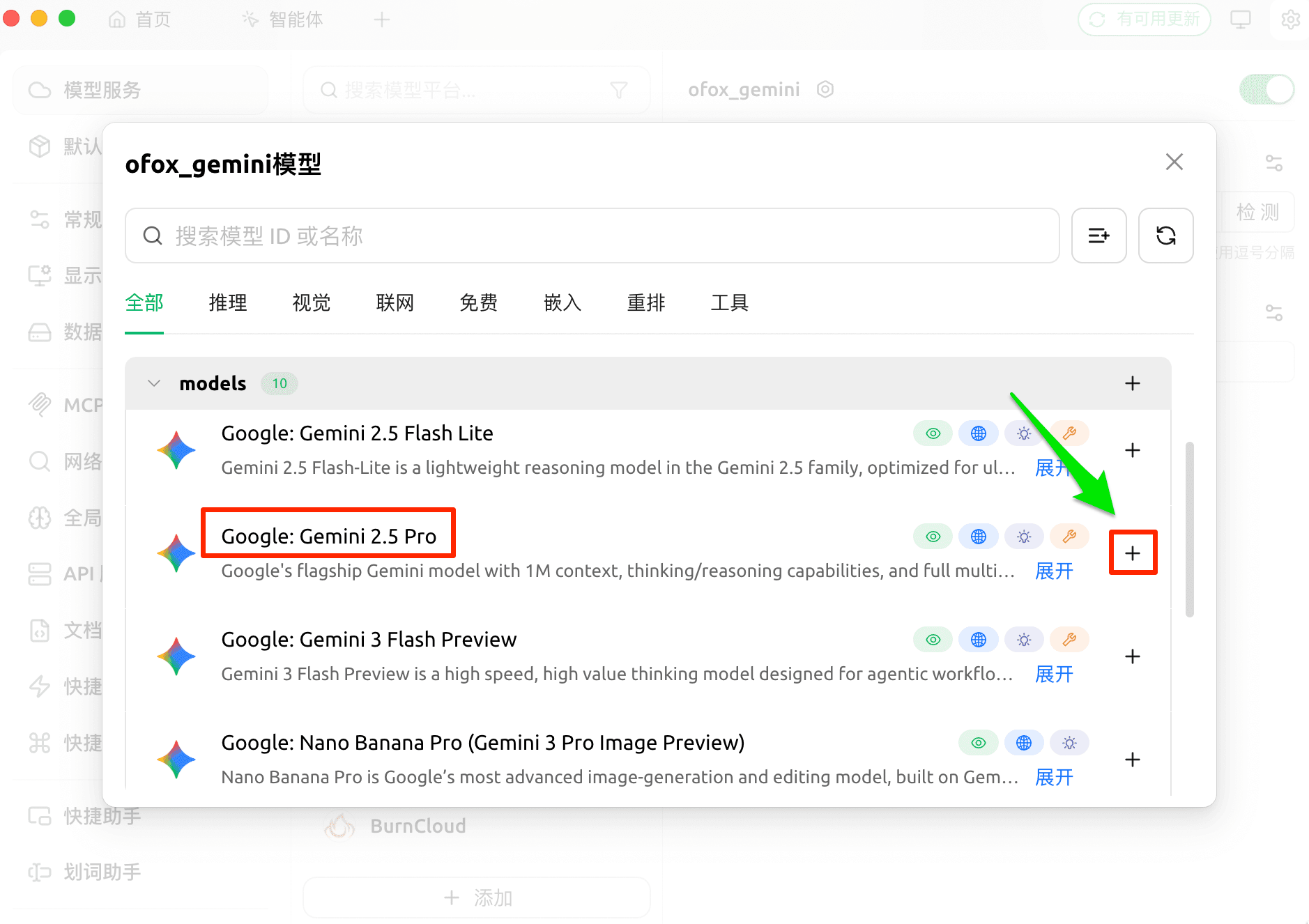Click web globe badge on Gemini 2.5 Pro
This screenshot has width=1309, height=924.
tap(979, 537)
